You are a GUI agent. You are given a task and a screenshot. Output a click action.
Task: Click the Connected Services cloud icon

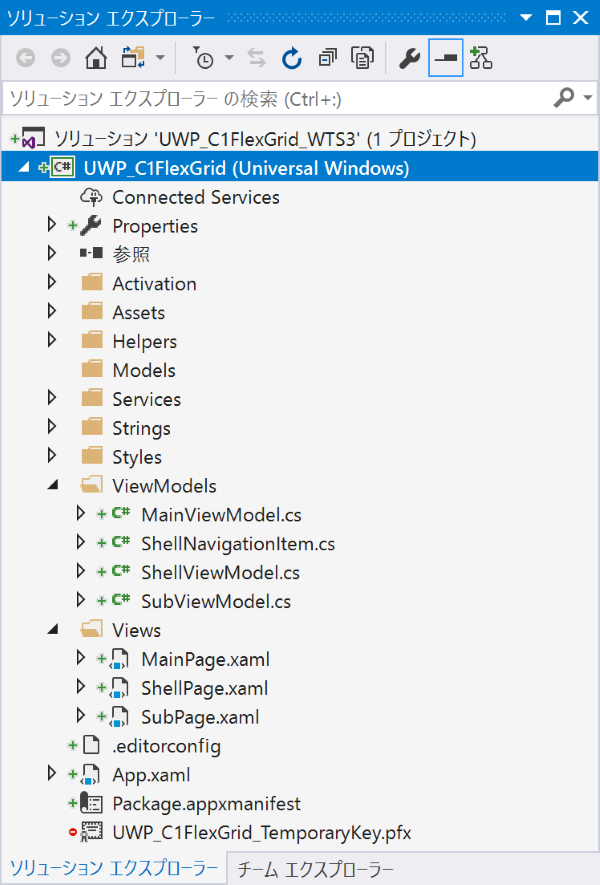pyautogui.click(x=91, y=197)
